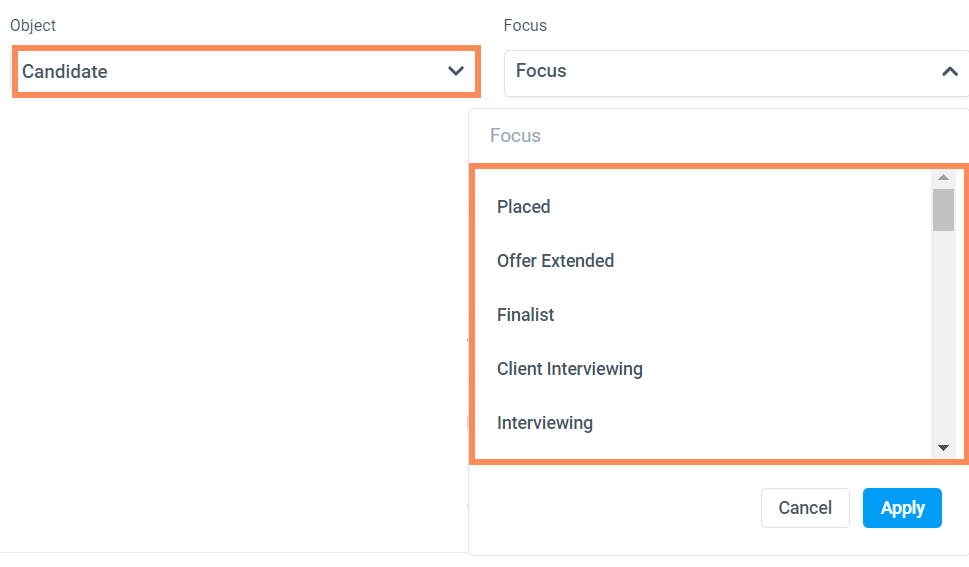This screenshot has height=567, width=969.
Task: Click the blue Apply button
Action: coord(902,508)
